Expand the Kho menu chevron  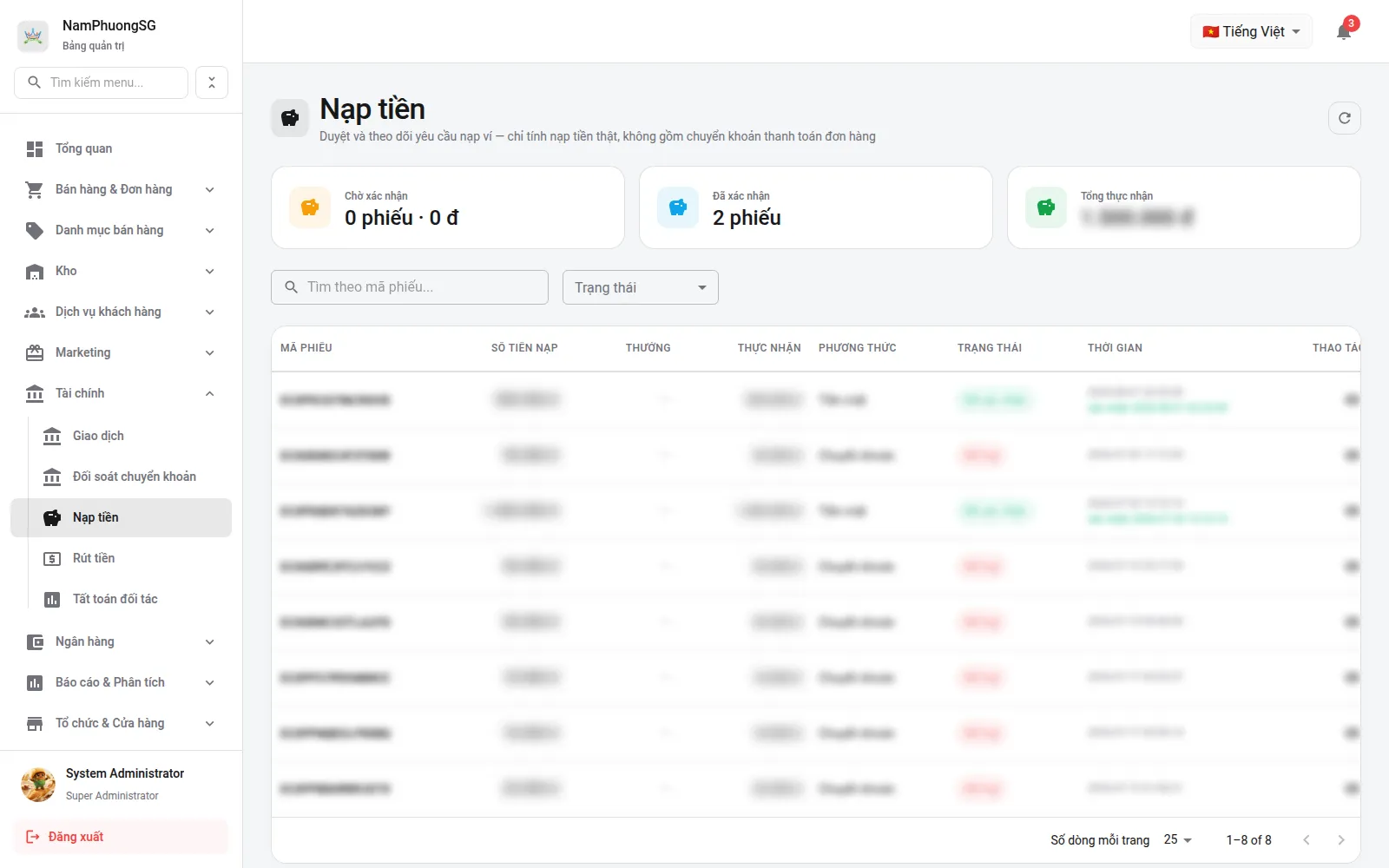(210, 271)
